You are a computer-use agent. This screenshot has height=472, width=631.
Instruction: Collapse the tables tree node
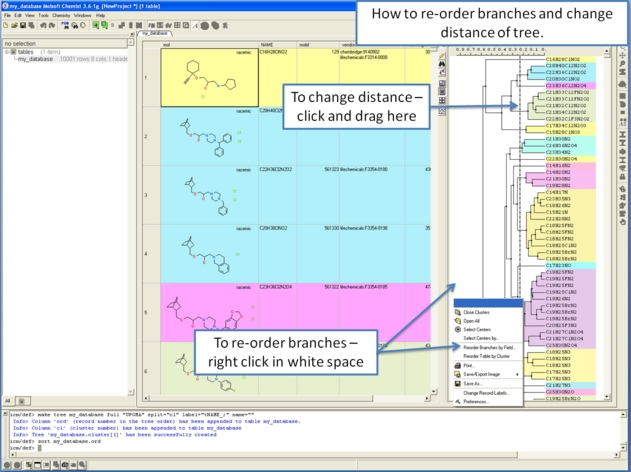7,52
